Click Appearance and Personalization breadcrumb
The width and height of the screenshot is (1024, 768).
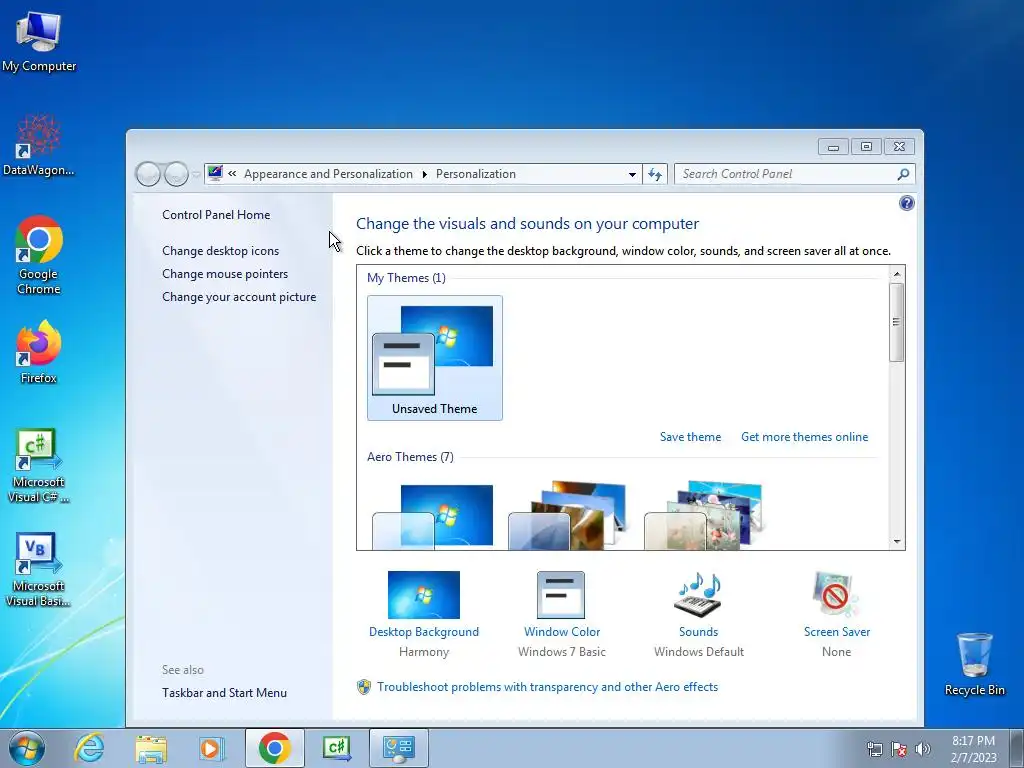tap(328, 174)
